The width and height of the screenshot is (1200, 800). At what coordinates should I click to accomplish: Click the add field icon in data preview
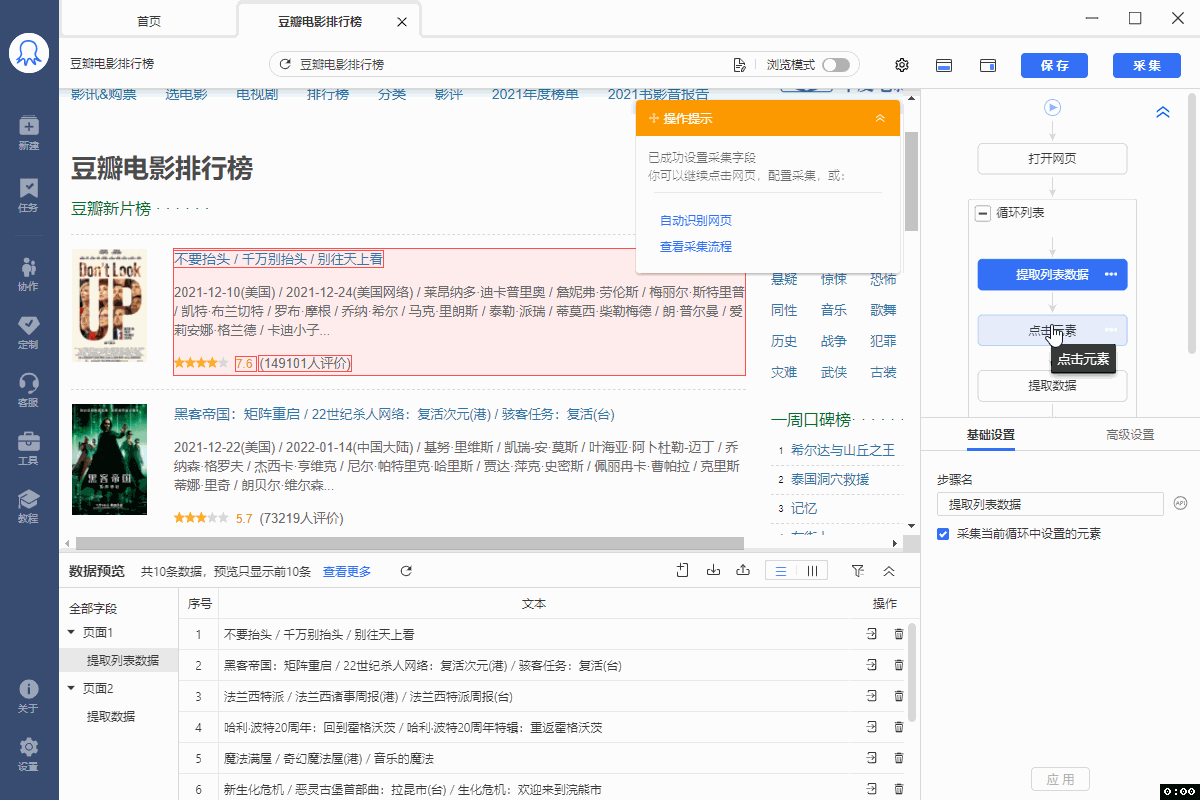(x=683, y=571)
